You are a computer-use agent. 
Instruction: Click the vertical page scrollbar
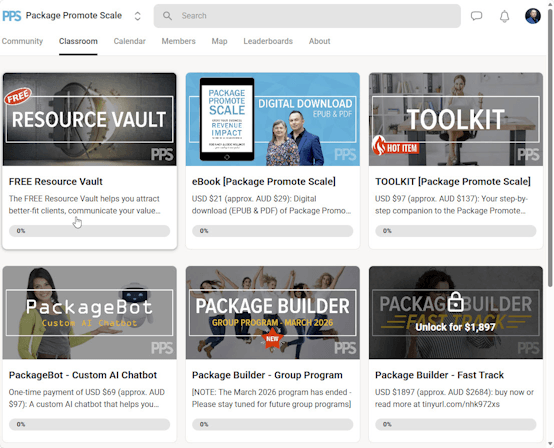550,148
